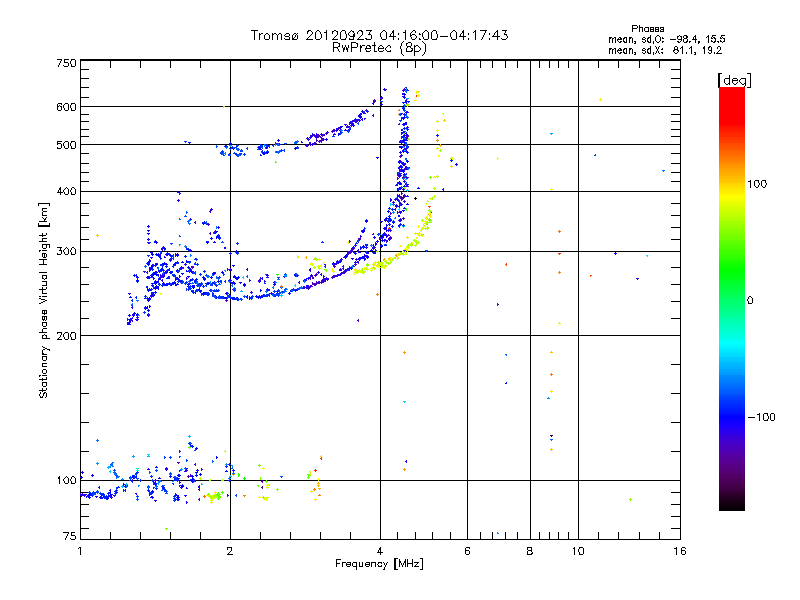Click the colorbar tick label '0'
Viewport: 800px width, 600px height.
tap(750, 301)
